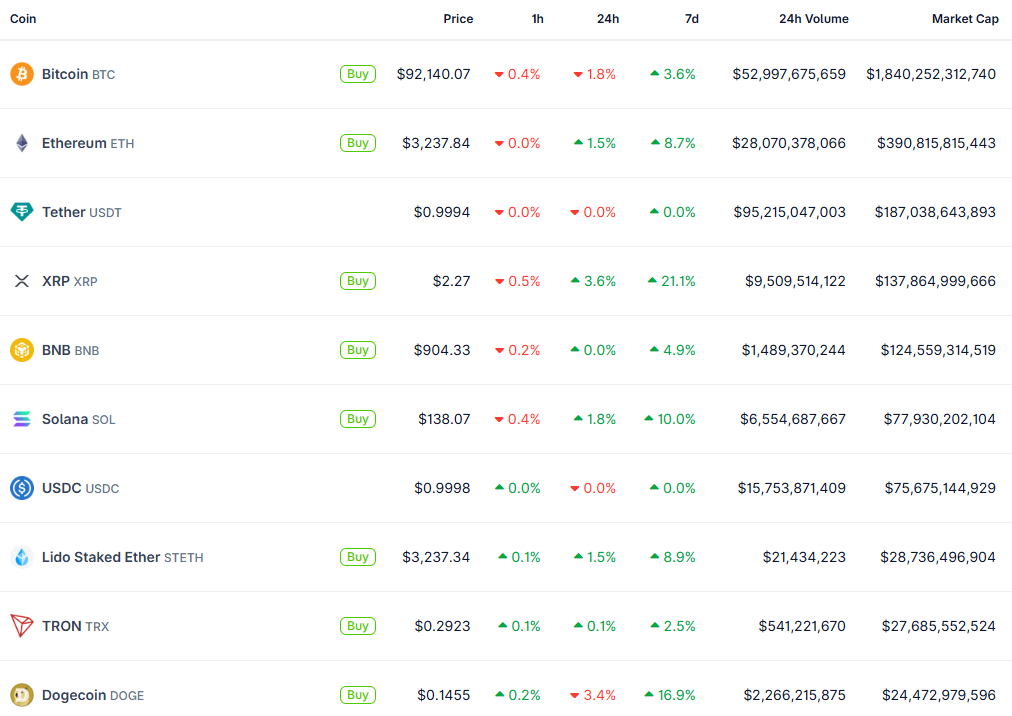The width and height of the screenshot is (1012, 716).
Task: Click the XRP logo icon
Action: pos(22,281)
